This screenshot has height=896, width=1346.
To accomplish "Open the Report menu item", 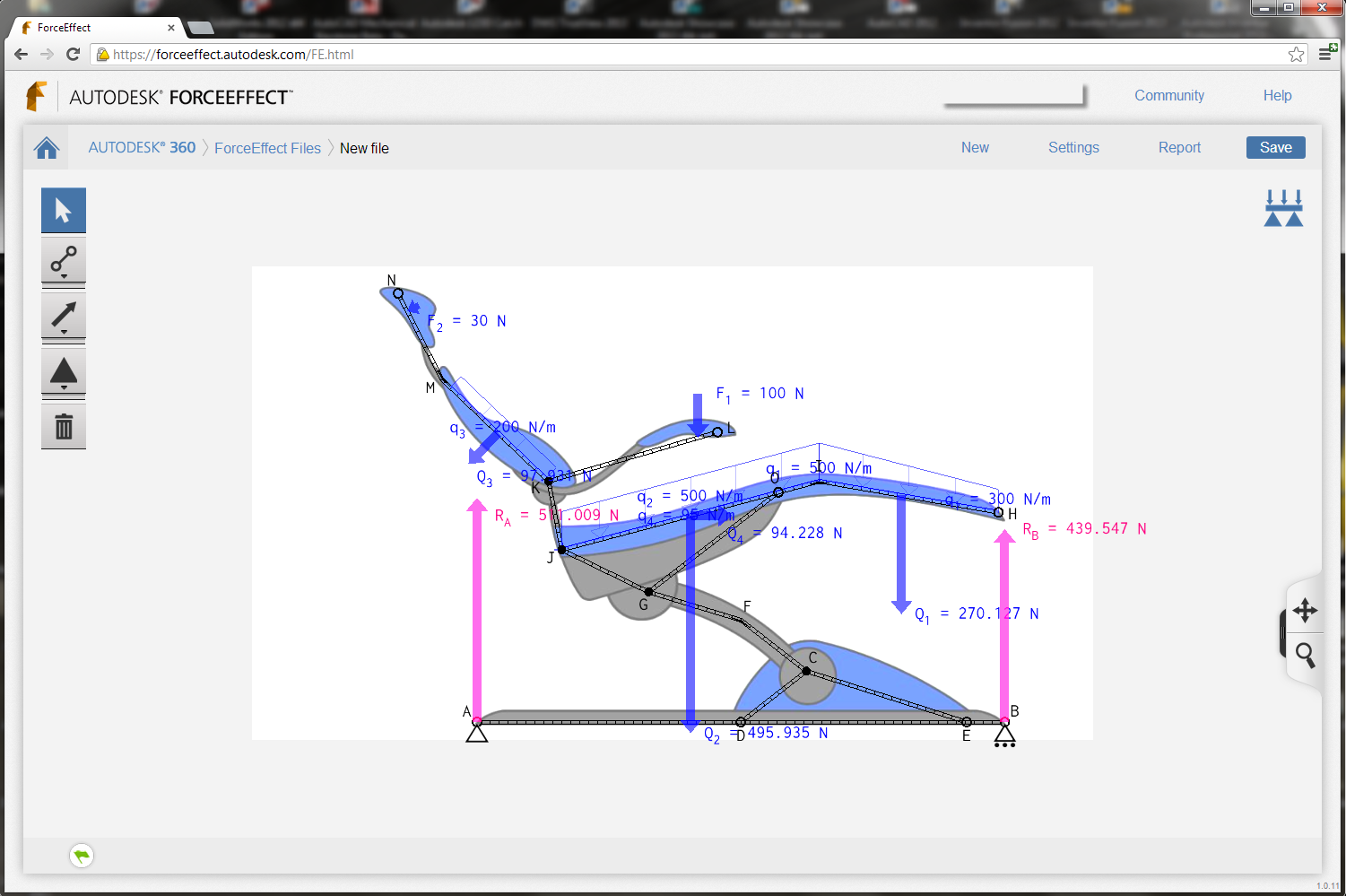I will [x=1178, y=148].
